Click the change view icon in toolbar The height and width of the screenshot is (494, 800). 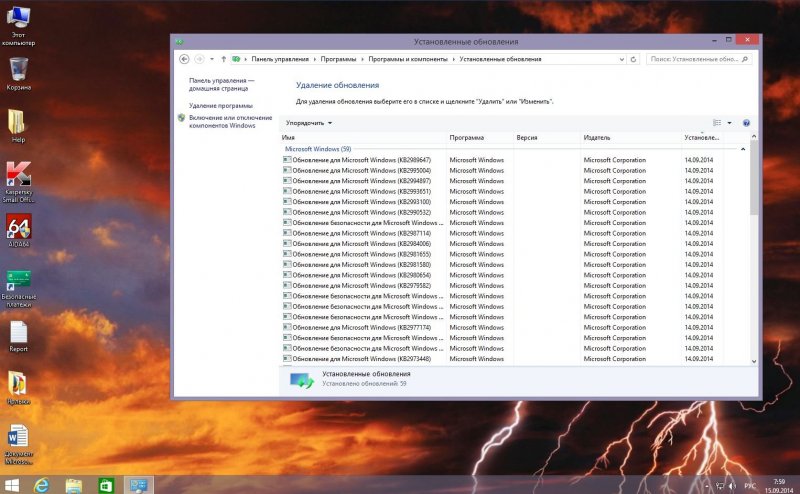pyautogui.click(x=717, y=123)
